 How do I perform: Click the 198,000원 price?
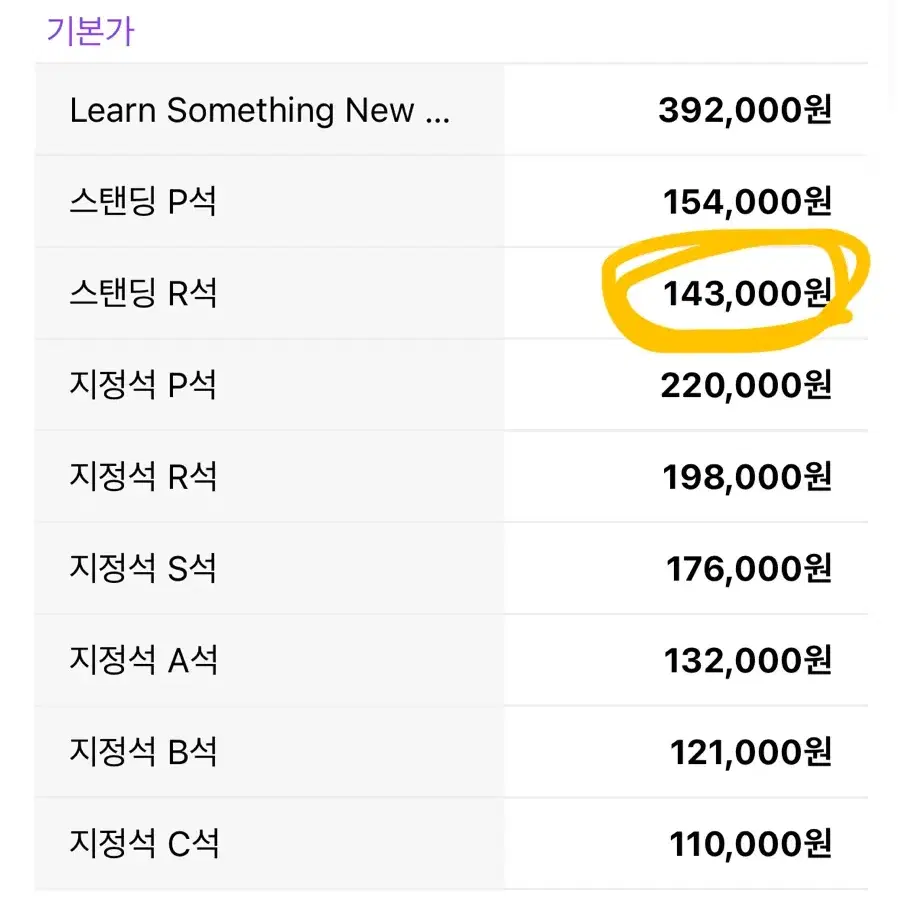[747, 477]
